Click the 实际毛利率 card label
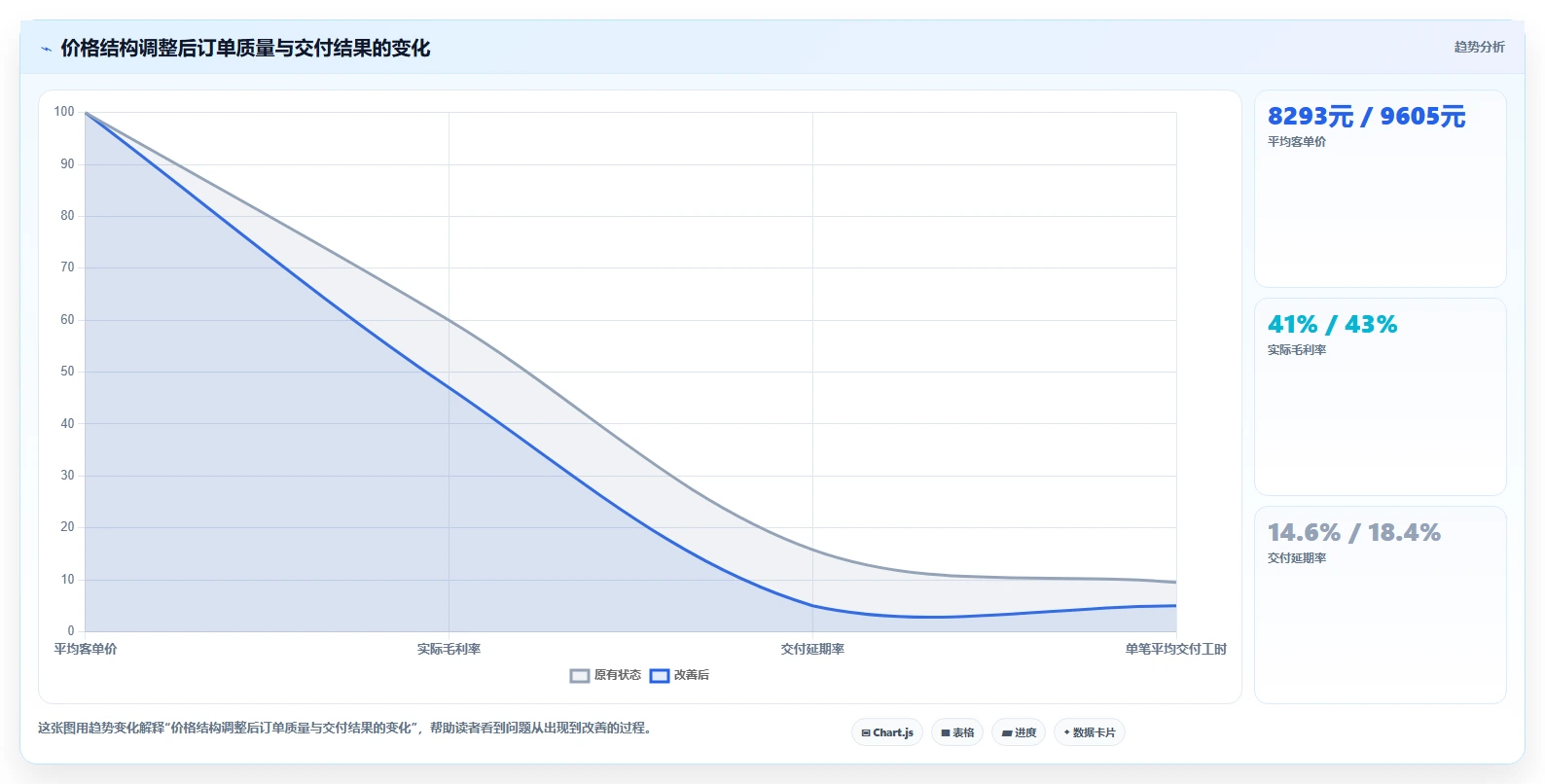The width and height of the screenshot is (1545, 784). [1296, 350]
